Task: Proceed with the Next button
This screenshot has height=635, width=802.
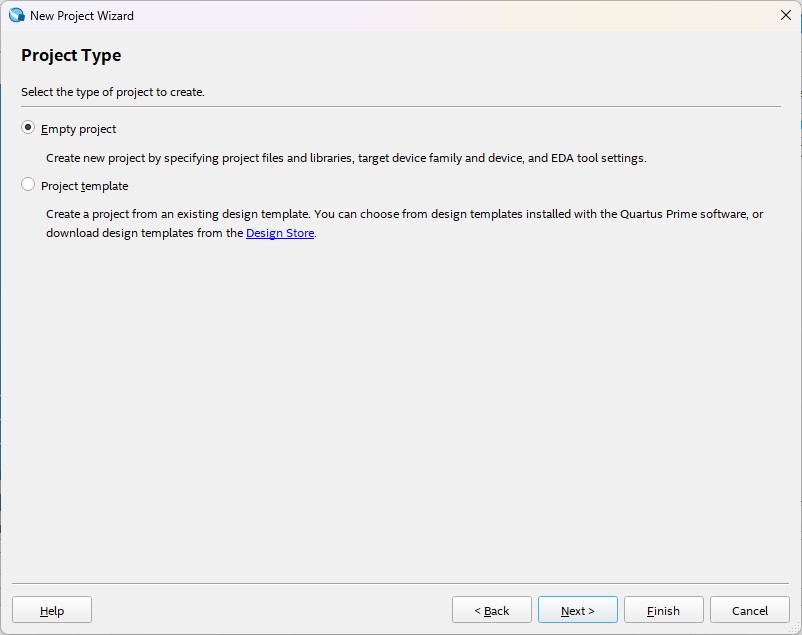Action: point(577,610)
